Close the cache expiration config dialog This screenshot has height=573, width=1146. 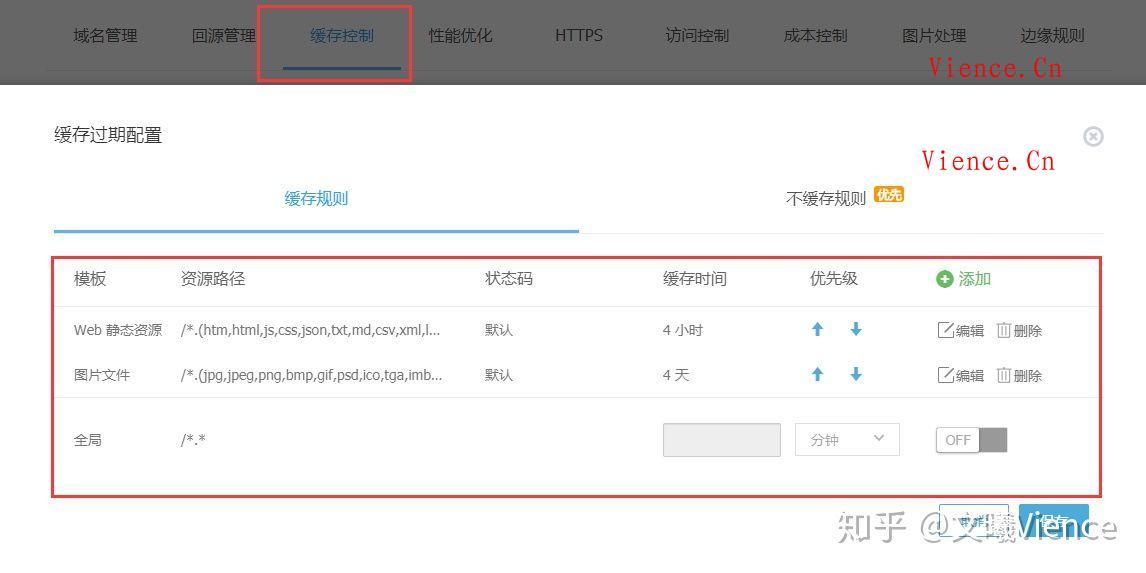coord(1093,136)
